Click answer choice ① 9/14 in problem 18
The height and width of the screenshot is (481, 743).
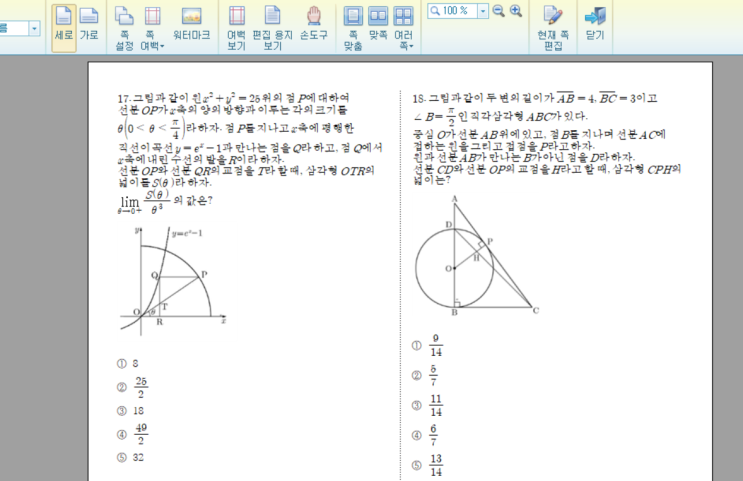tap(427, 345)
